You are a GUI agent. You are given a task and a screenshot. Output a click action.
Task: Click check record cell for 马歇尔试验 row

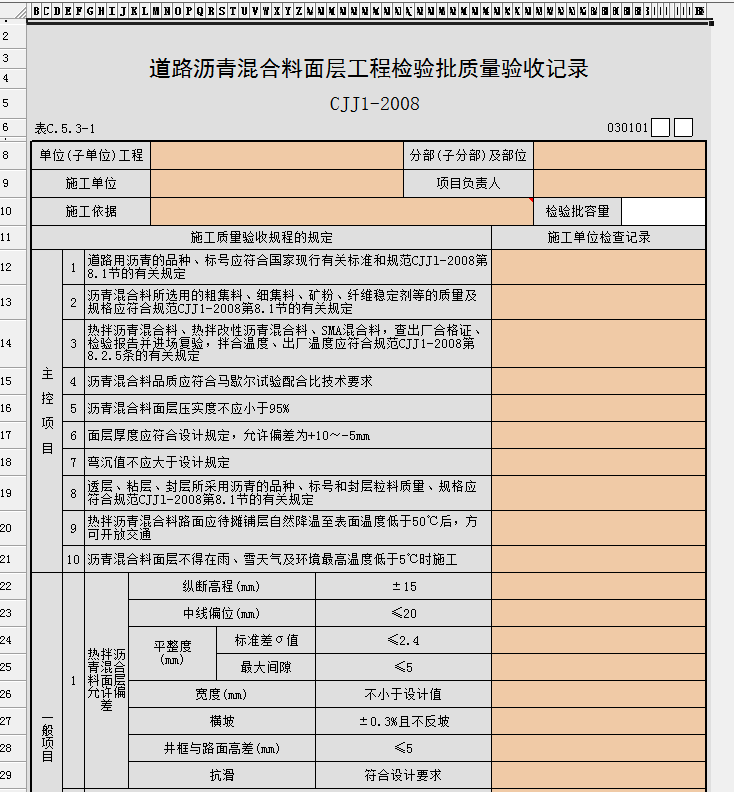(x=599, y=381)
